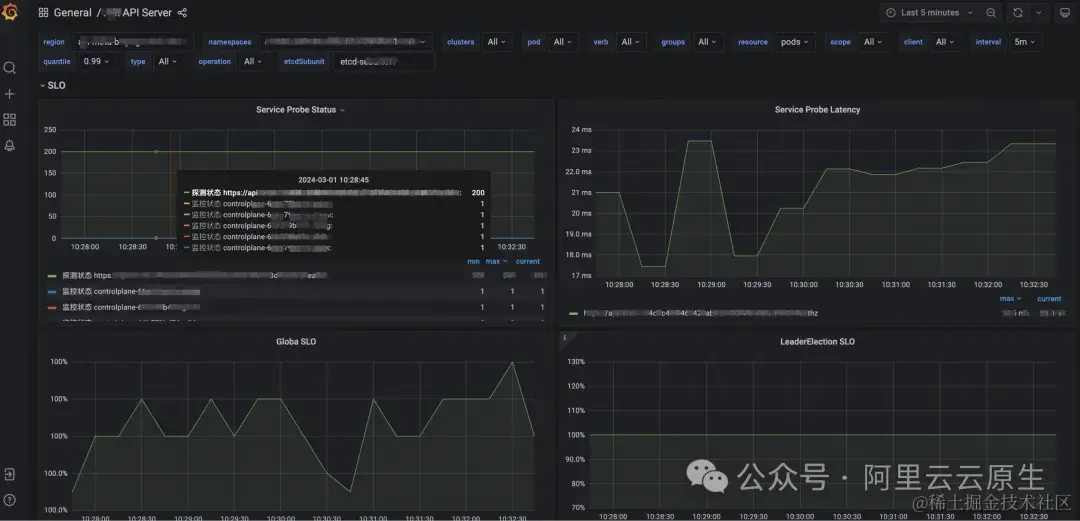Click green swatch in Service Probe Latency legend
Screen dimensions: 1080x521
[574, 313]
